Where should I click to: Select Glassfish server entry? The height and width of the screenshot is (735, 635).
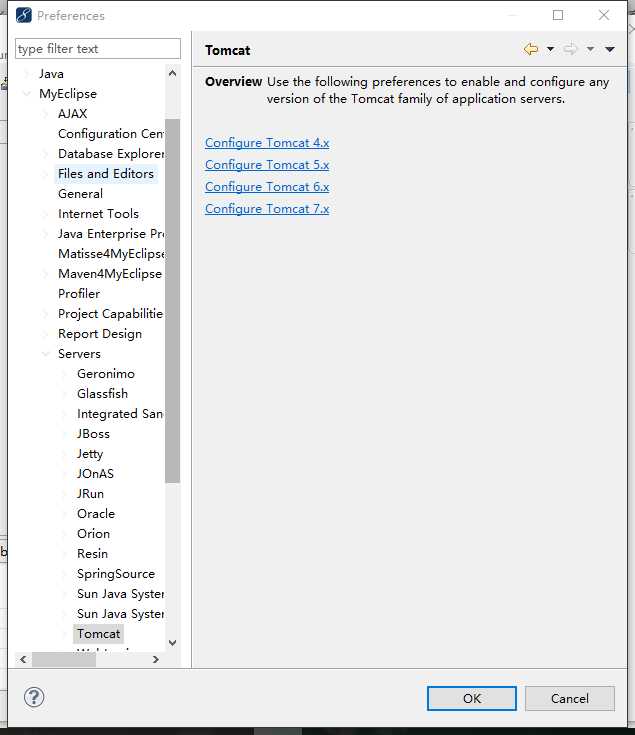pos(102,394)
